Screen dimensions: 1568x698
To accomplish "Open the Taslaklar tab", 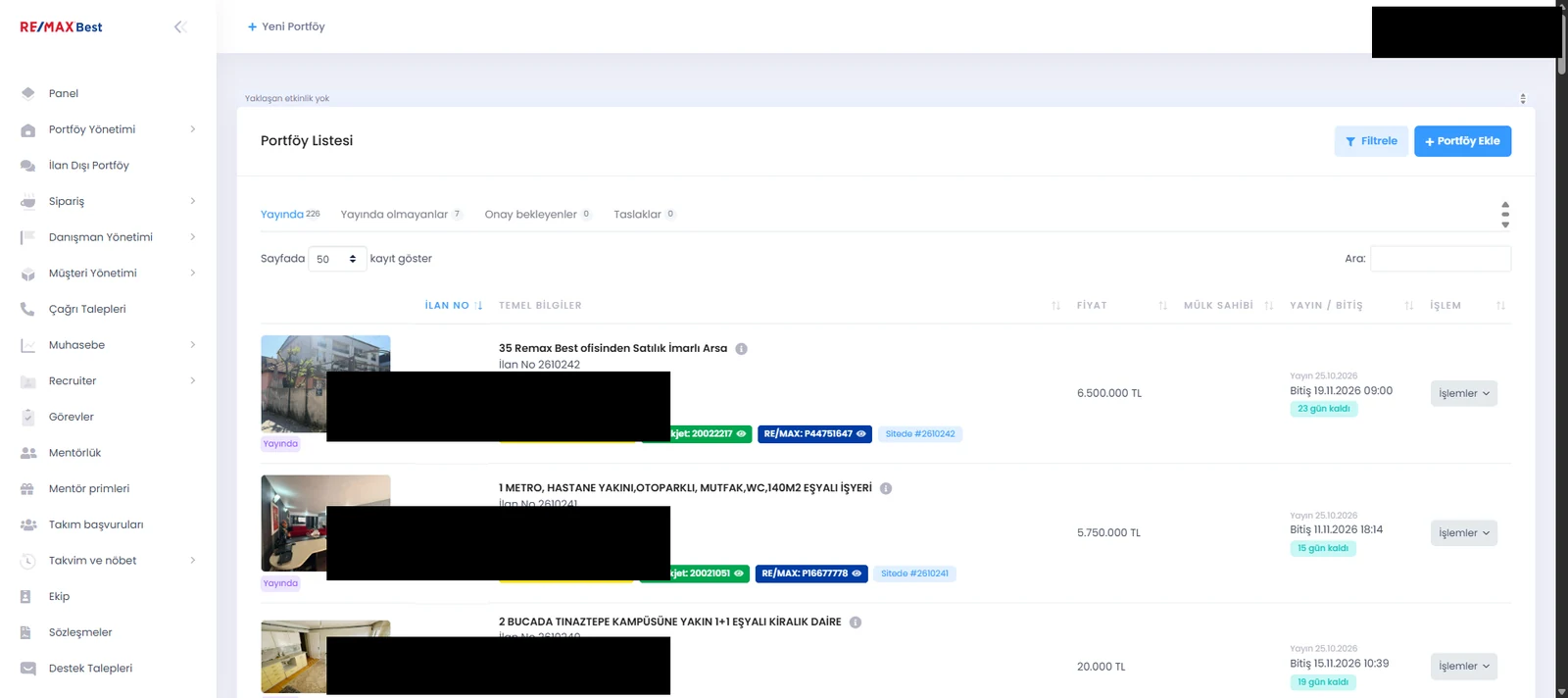I will pos(645,214).
